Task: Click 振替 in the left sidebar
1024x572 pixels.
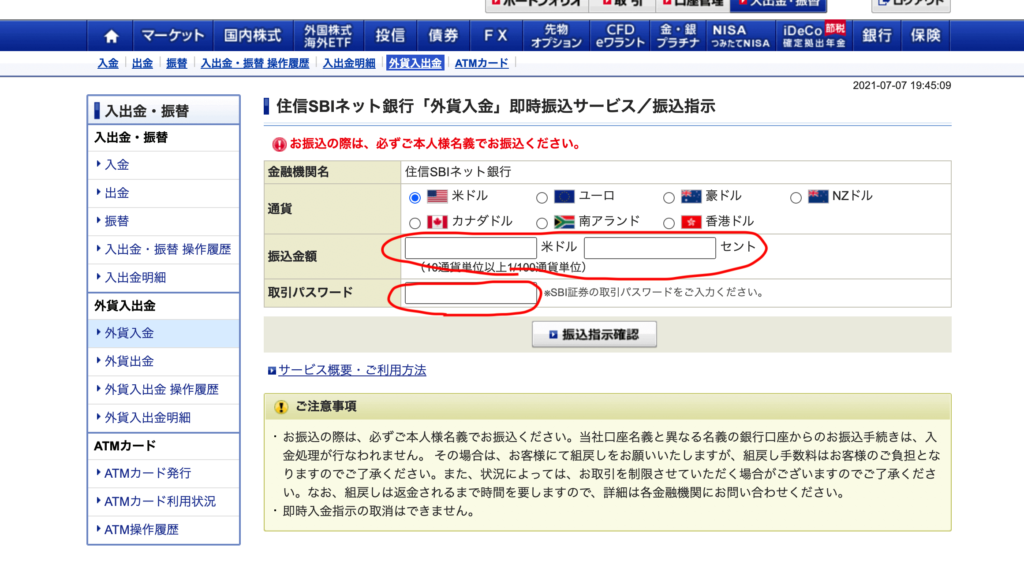Action: click(x=163, y=221)
